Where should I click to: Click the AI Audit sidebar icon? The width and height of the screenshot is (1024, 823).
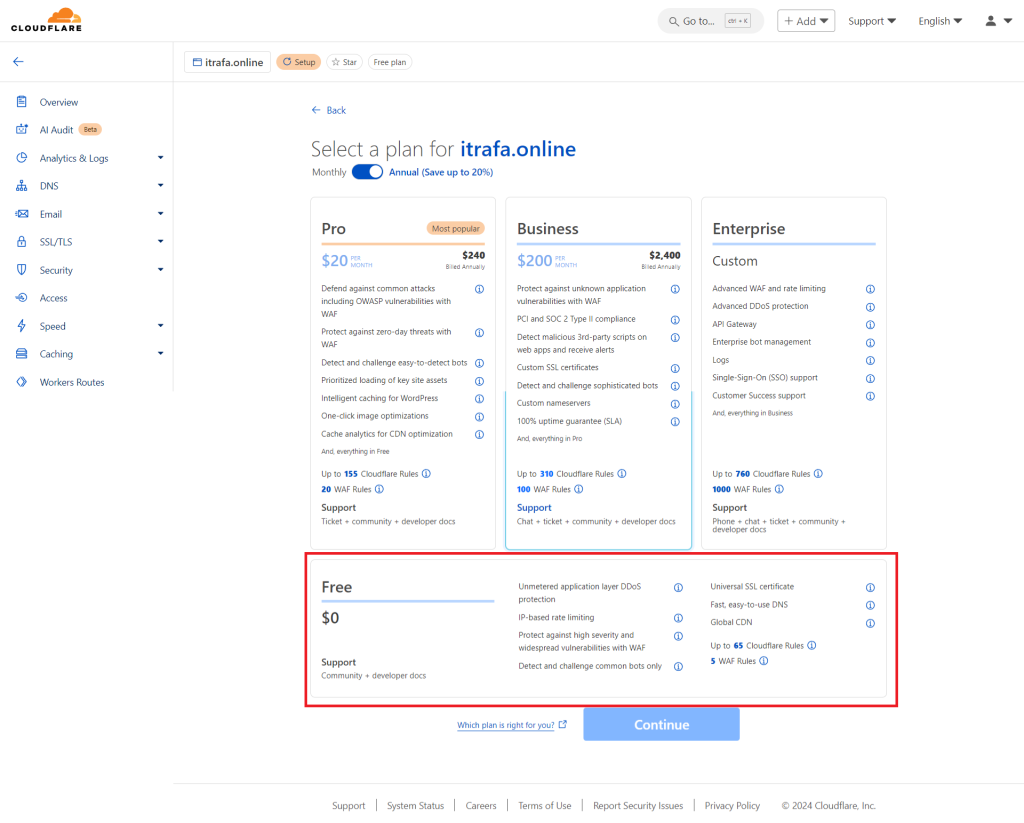(x=22, y=129)
